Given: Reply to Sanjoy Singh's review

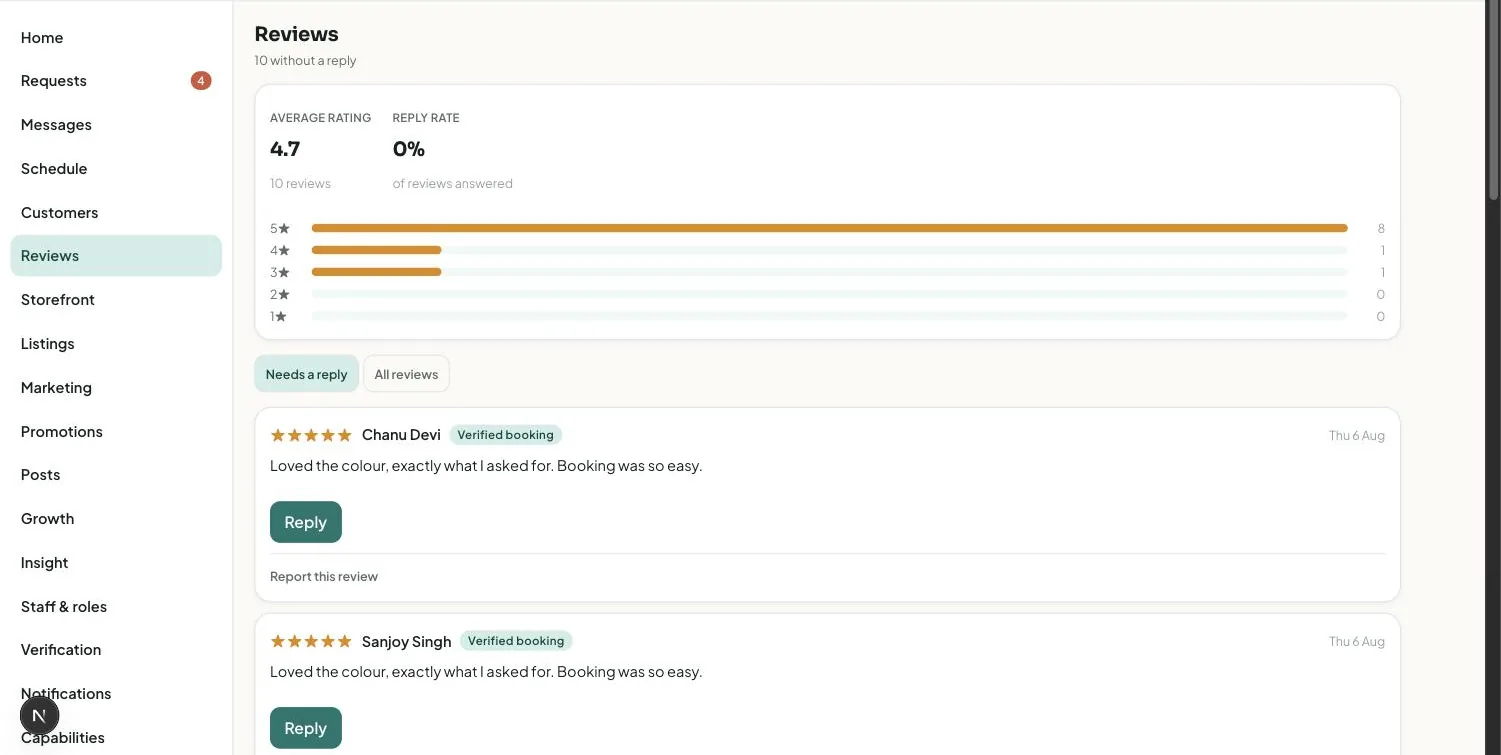Looking at the screenshot, I should coord(306,728).
